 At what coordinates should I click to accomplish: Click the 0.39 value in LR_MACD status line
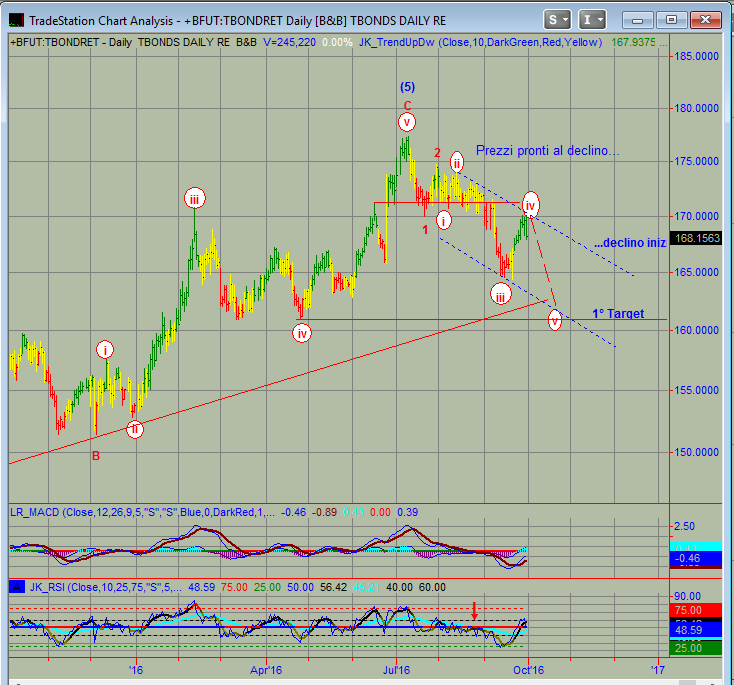pyautogui.click(x=407, y=512)
